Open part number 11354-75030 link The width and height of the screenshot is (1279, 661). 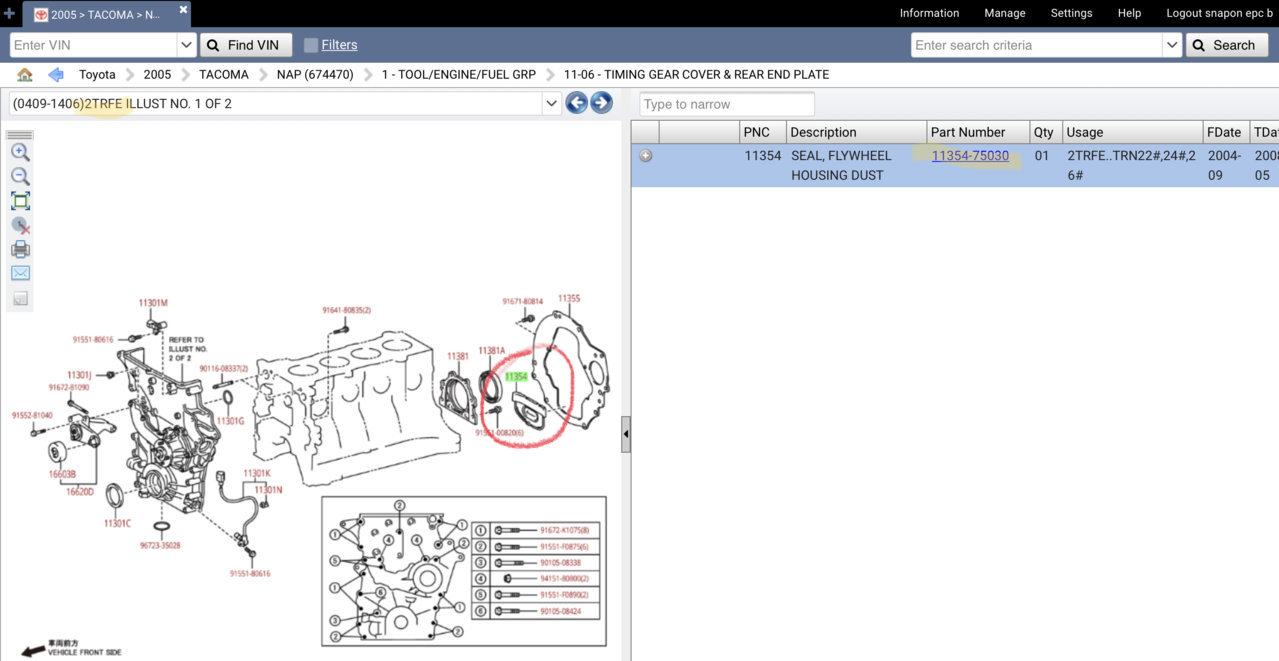tap(970, 156)
